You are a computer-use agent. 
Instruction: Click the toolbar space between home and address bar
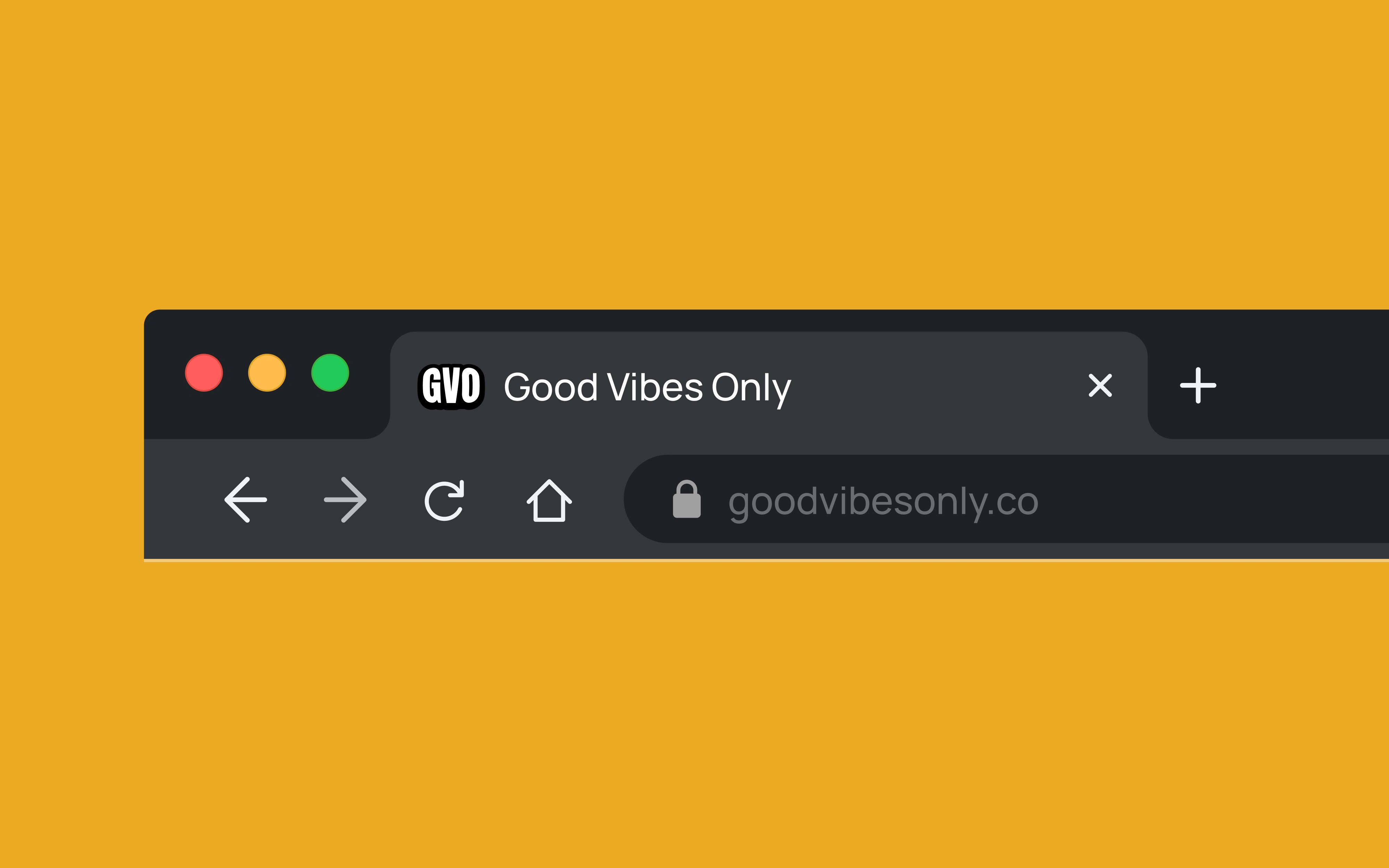pyautogui.click(x=598, y=499)
